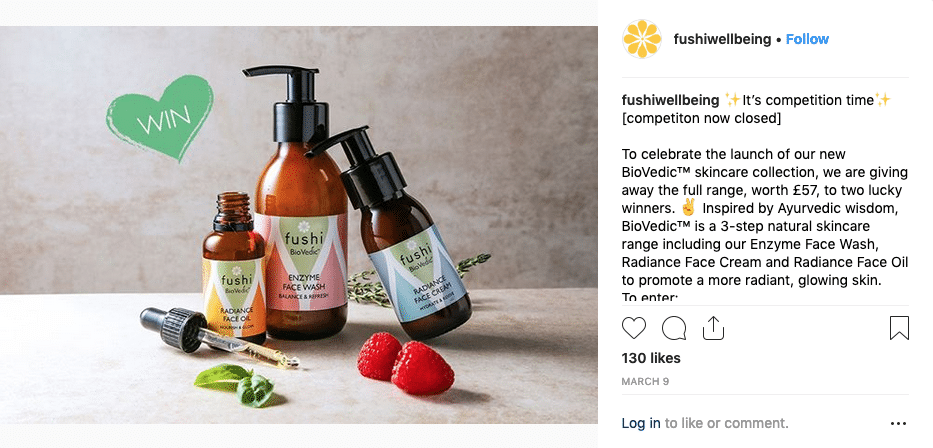View the 130 likes list
Viewport: 933px width, 448px height.
tap(651, 358)
